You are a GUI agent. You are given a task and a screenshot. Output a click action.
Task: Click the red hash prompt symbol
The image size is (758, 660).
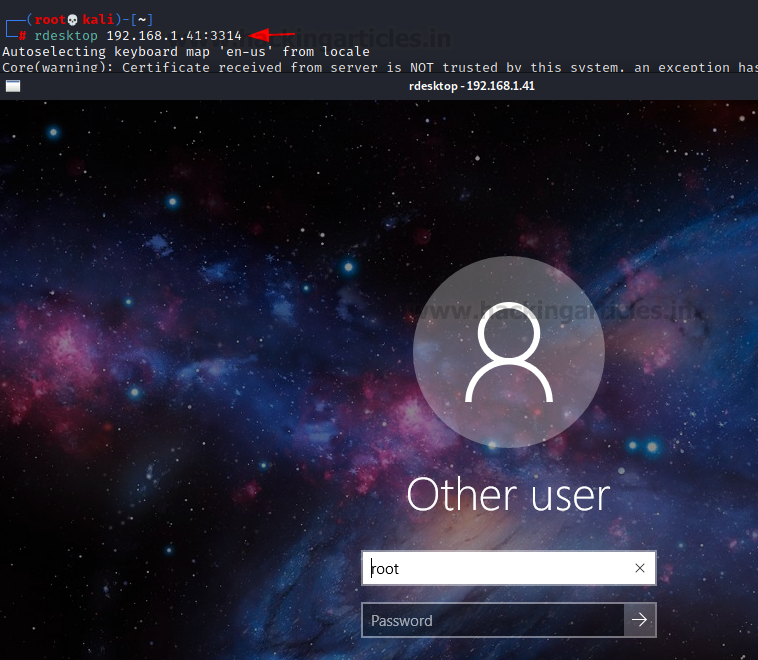22,36
